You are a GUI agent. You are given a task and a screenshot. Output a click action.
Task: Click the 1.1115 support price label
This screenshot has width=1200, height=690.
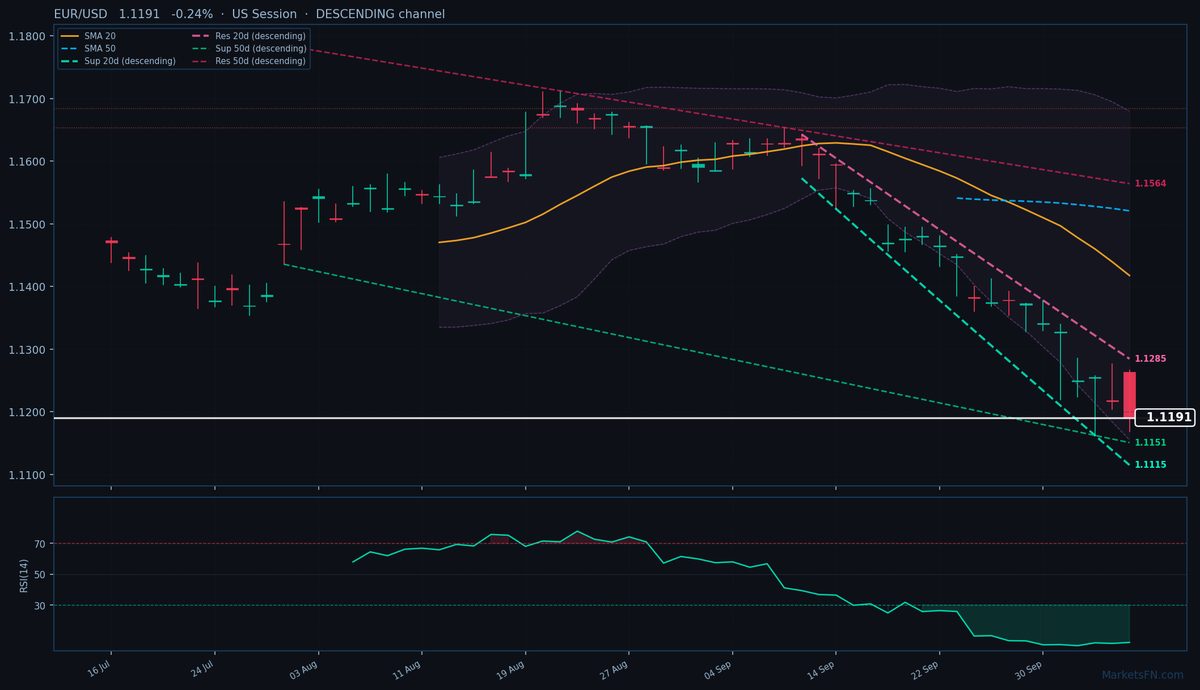(1150, 465)
